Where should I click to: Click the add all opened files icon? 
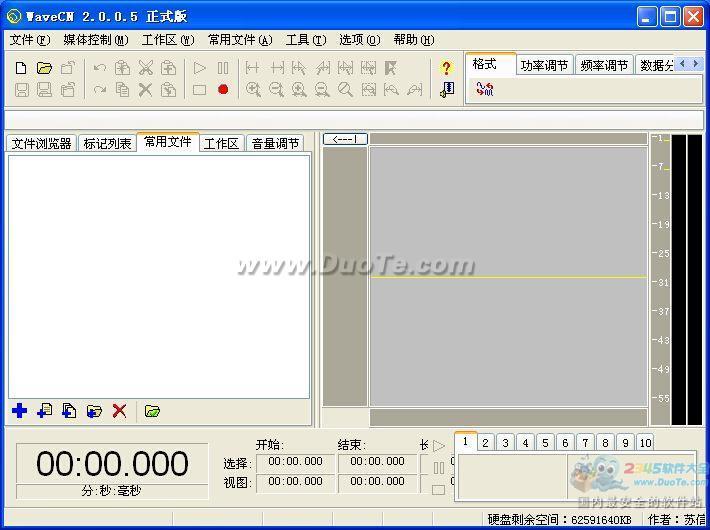click(x=69, y=411)
